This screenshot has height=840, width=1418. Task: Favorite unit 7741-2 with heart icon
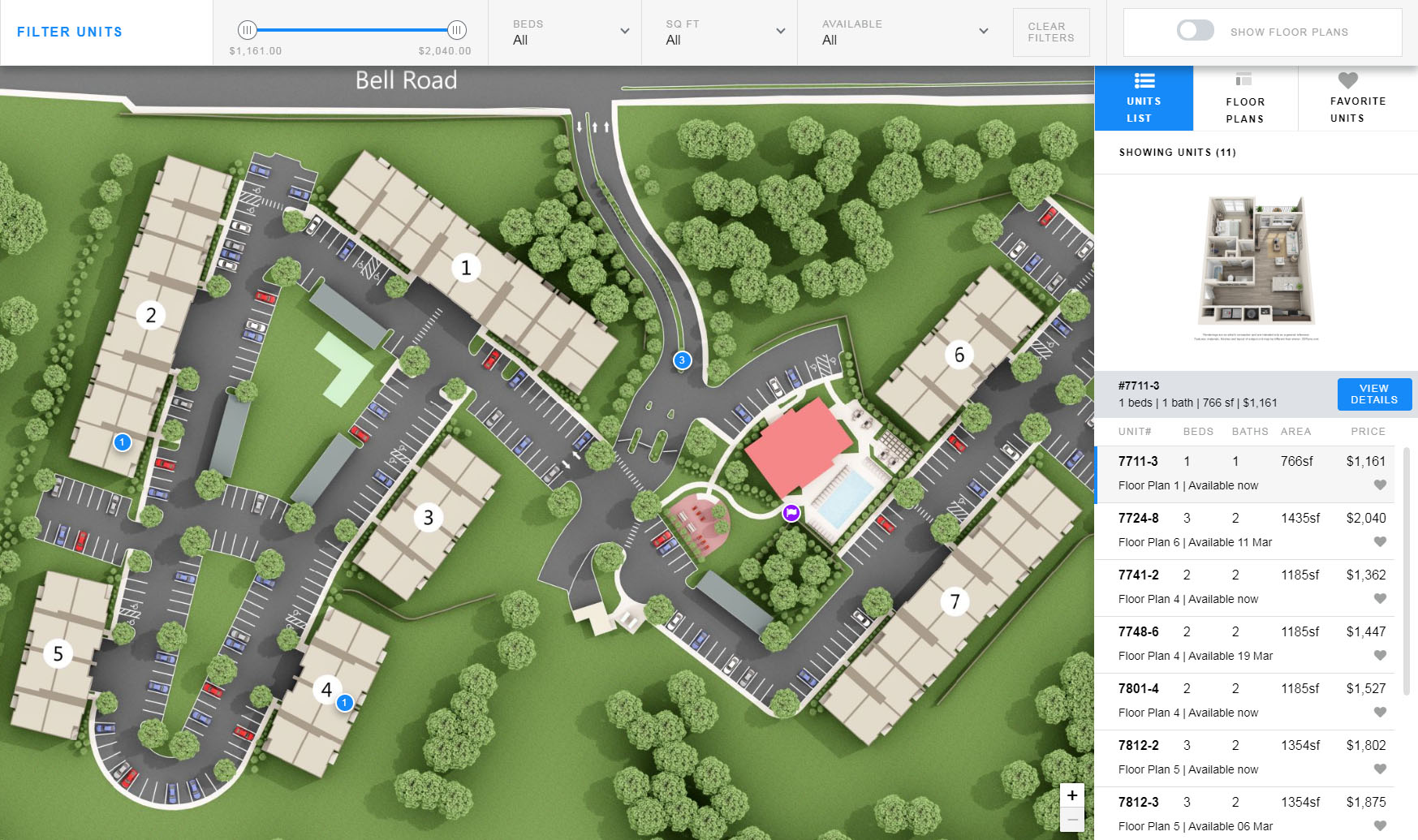tap(1379, 598)
